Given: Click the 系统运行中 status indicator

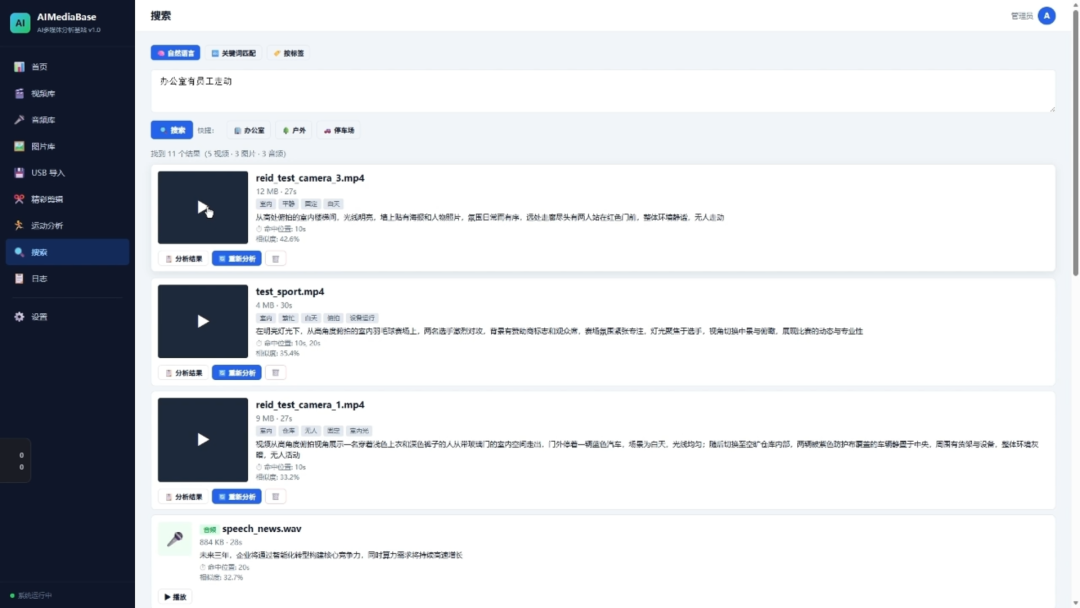Looking at the screenshot, I should click(x=31, y=596).
